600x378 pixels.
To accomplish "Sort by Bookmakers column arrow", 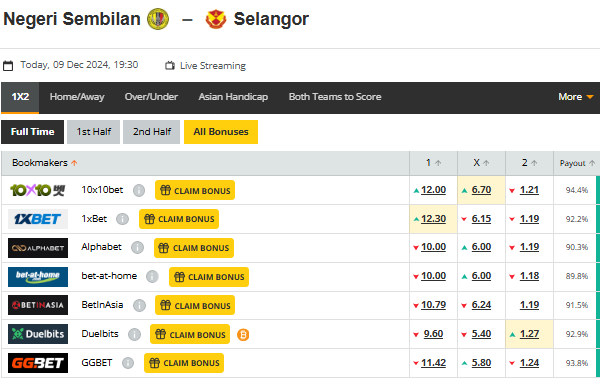I will point(74,163).
